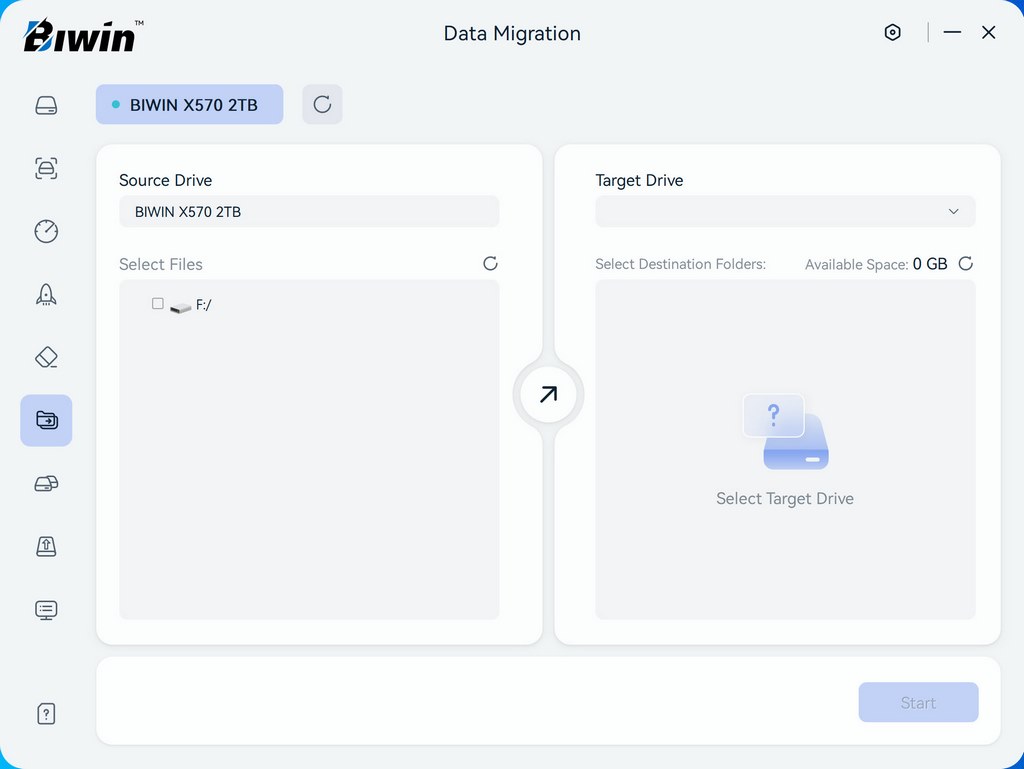
Task: Click the Start button
Action: [x=918, y=703]
